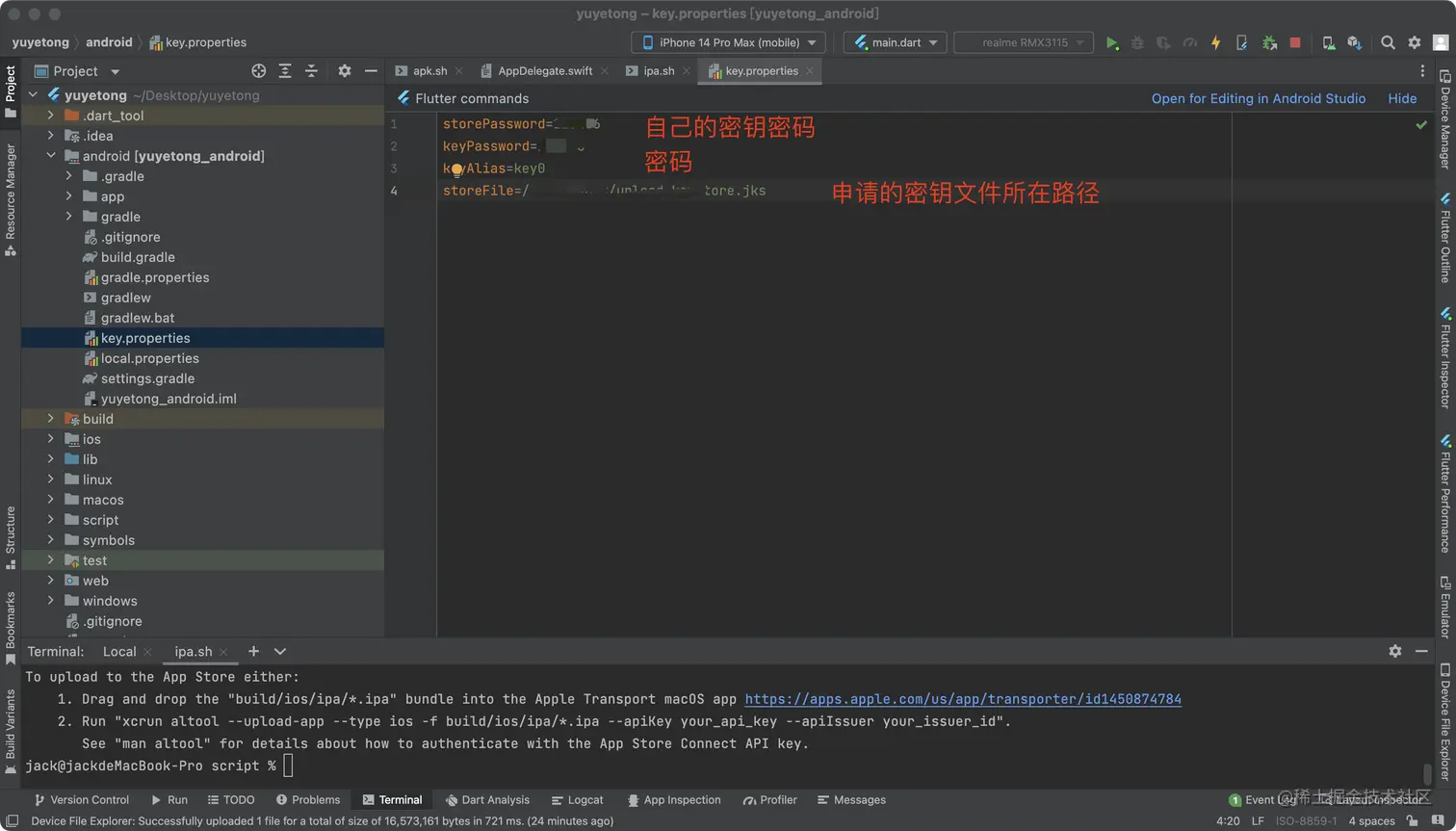Trigger Flutter Hot Reload lightning icon
Viewport: 1456px width, 831px height.
pos(1215,42)
